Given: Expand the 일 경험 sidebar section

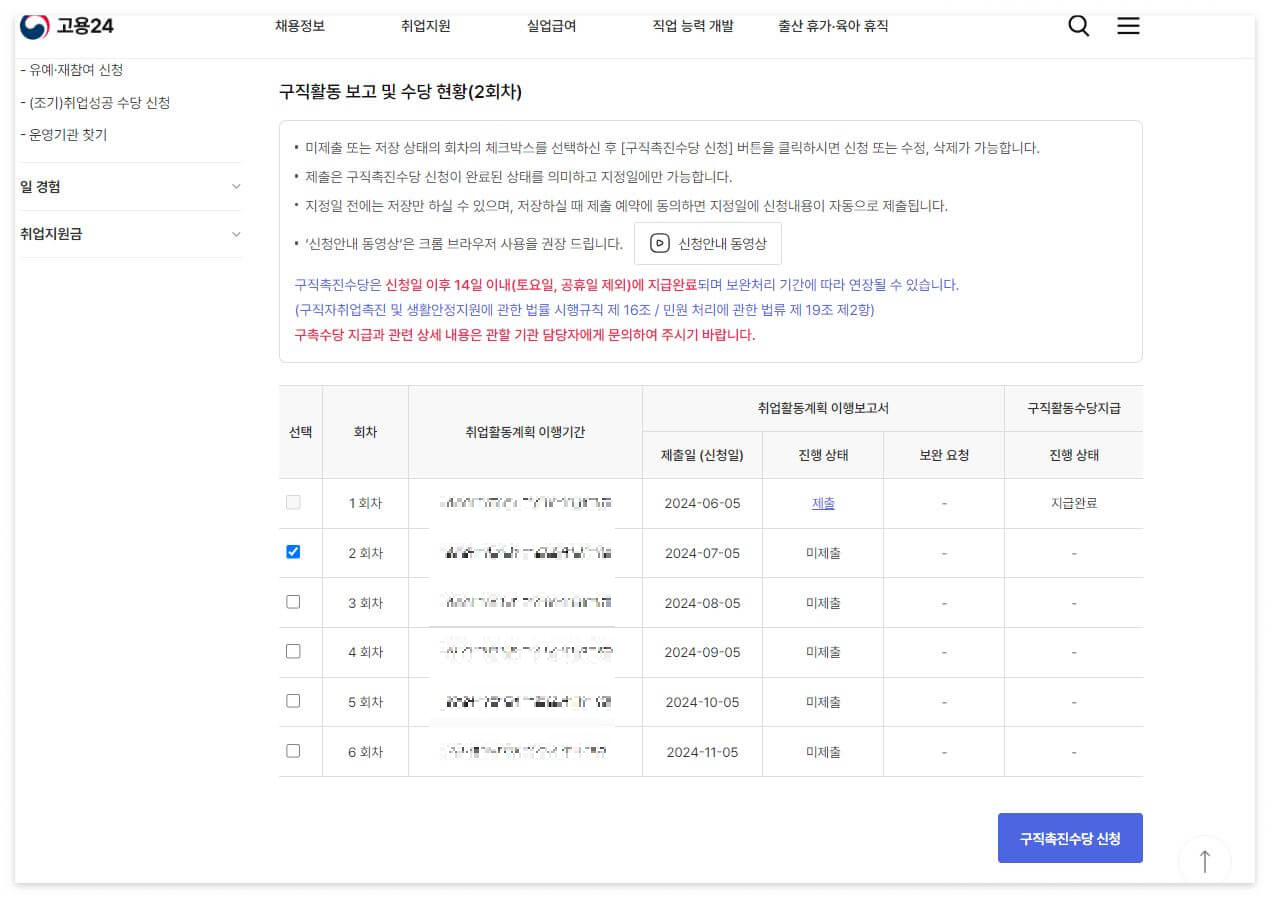Looking at the screenshot, I should [x=130, y=186].
